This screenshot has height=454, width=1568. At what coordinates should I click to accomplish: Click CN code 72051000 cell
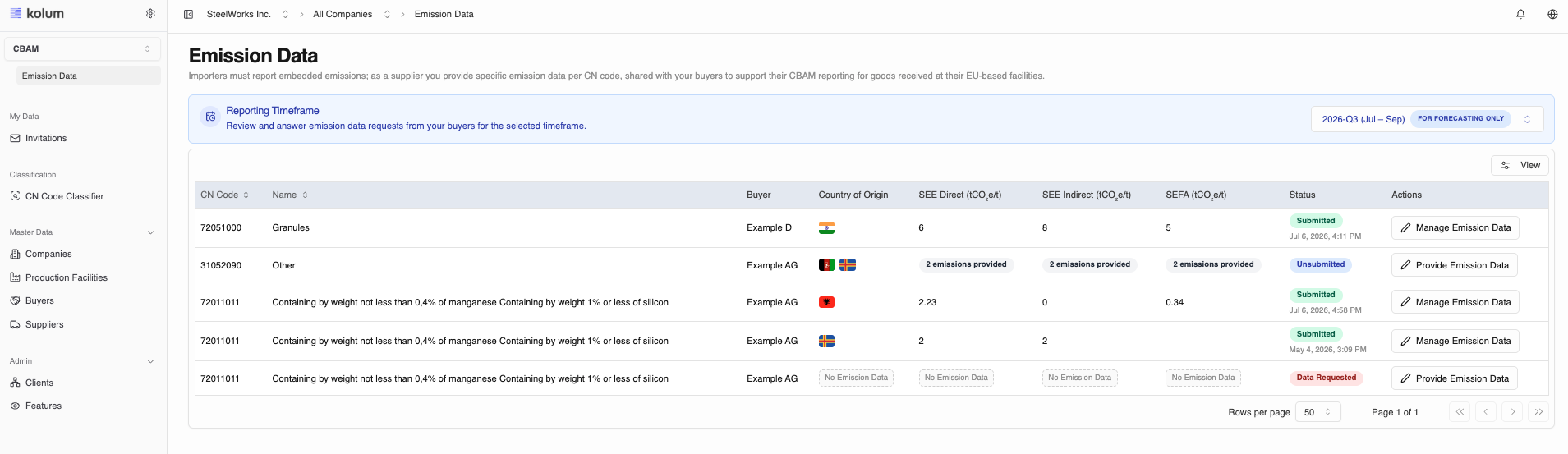click(221, 227)
